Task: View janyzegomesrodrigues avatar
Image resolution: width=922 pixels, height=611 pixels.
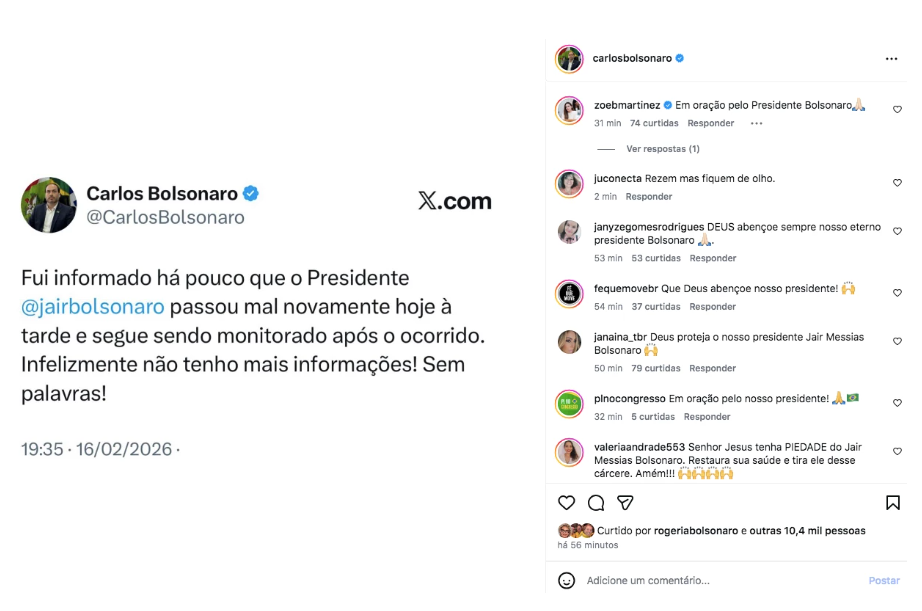Action: (569, 232)
